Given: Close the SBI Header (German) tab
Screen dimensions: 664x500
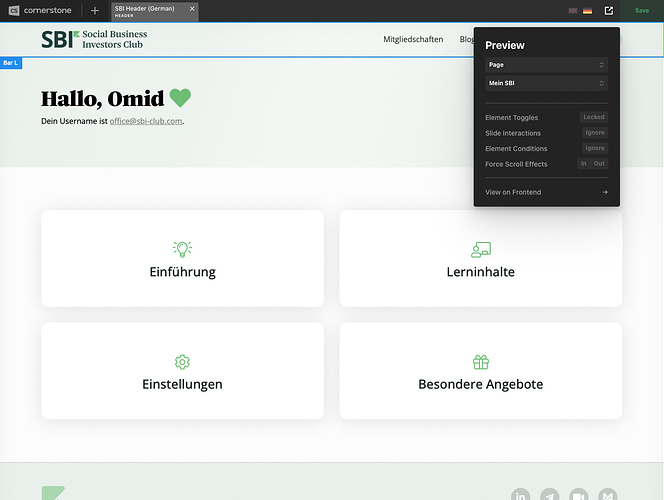Looking at the screenshot, I should 192,9.
